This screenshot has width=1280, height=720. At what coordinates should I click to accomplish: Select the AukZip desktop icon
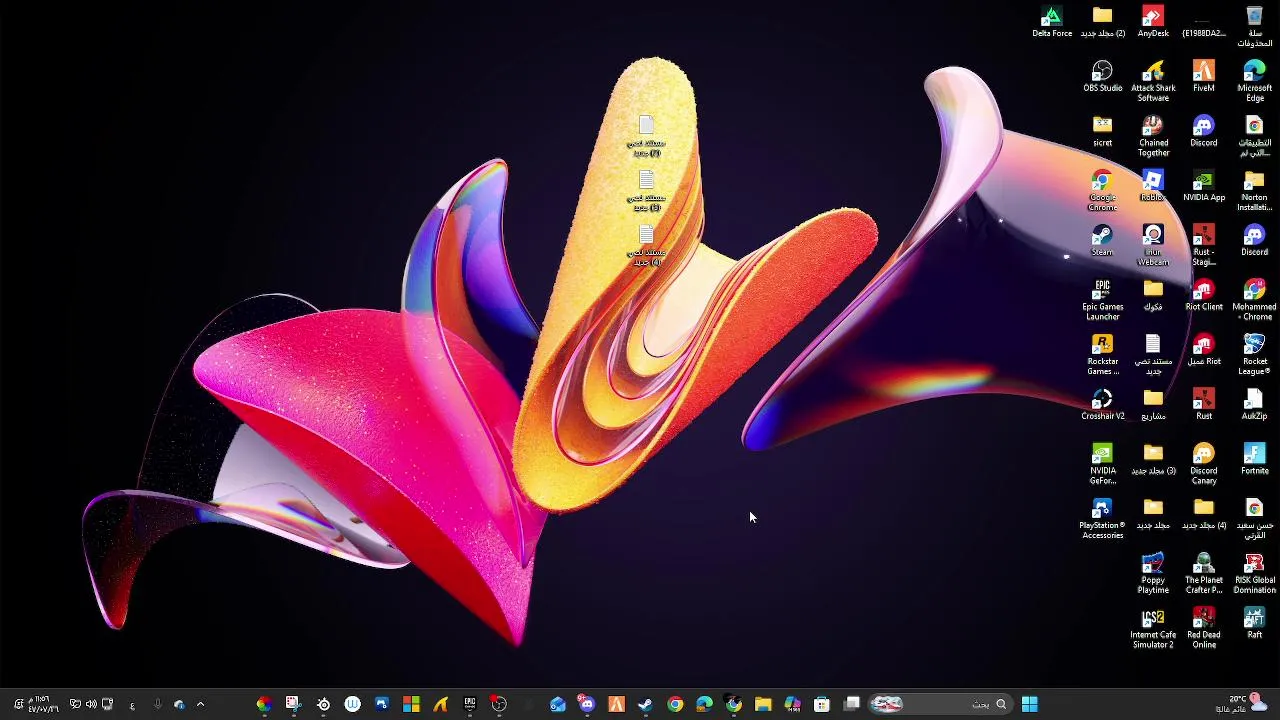tap(1254, 405)
